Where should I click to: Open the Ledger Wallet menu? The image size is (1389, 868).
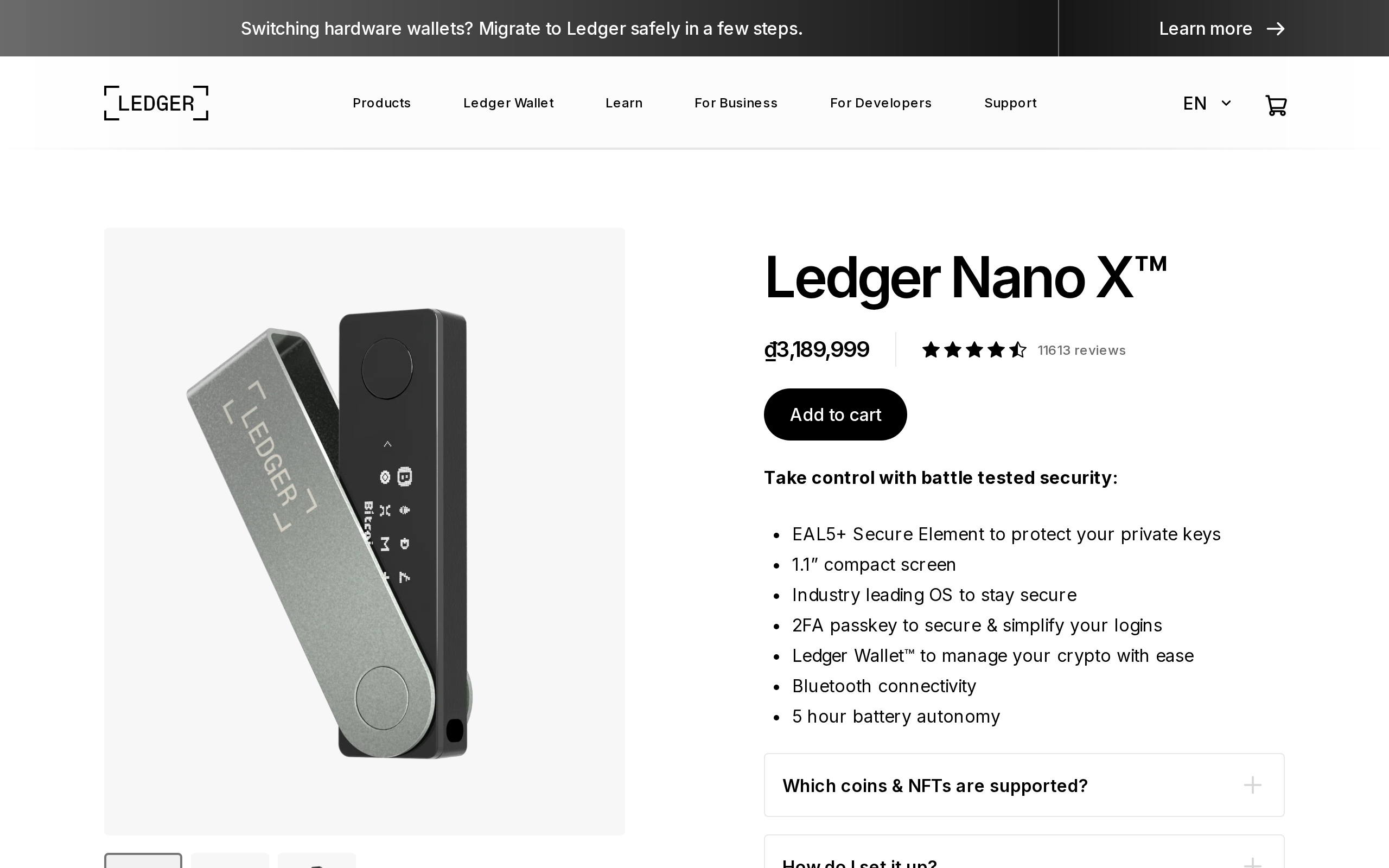tap(508, 103)
